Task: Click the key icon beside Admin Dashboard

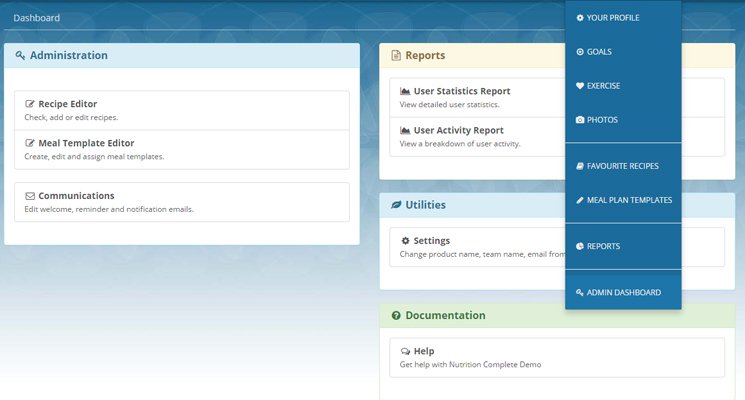Action: (580, 292)
